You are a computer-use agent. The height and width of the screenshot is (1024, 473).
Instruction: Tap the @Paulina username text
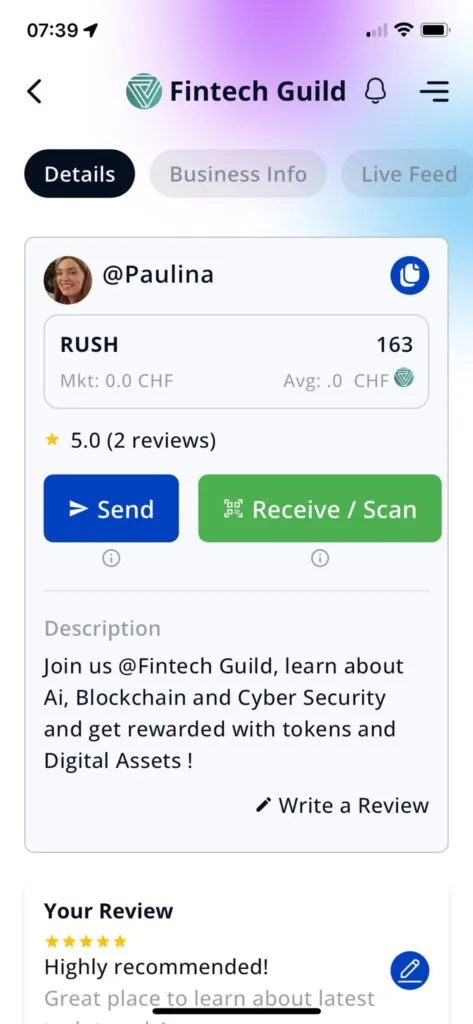pos(157,275)
